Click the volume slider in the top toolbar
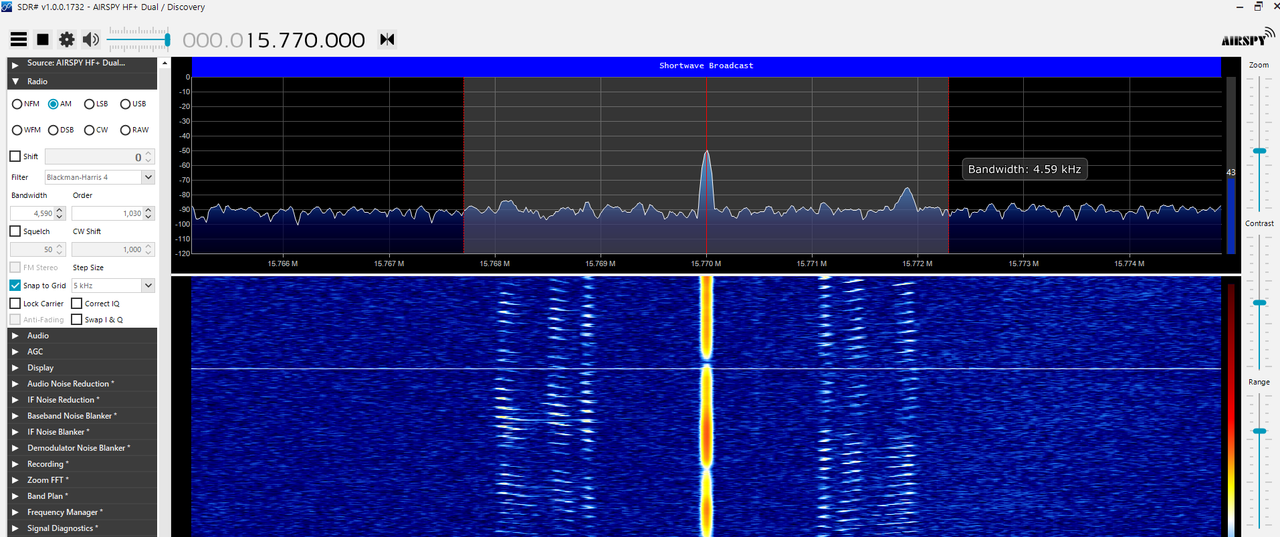Screen dimensions: 1280x537 (x=138, y=39)
